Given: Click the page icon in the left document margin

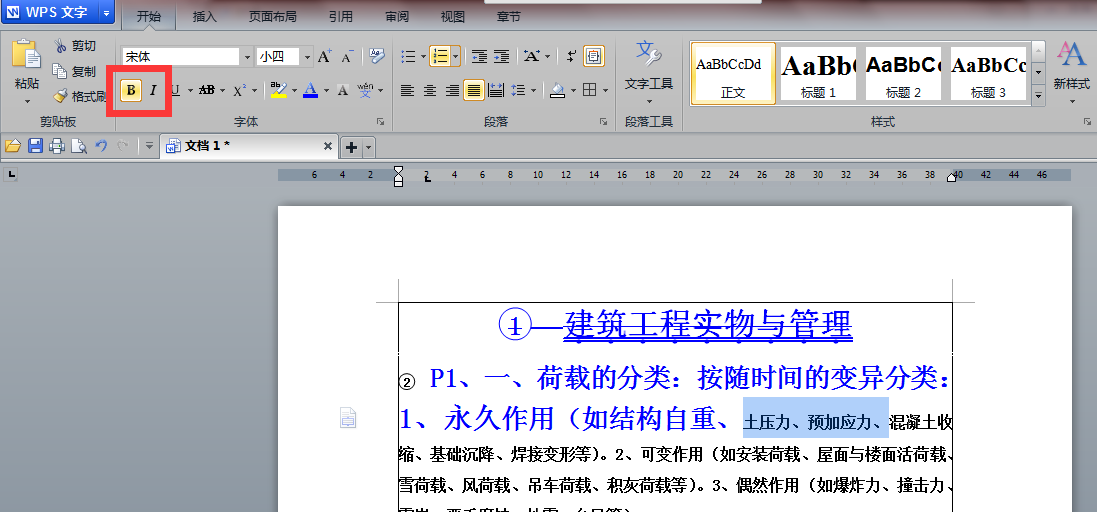Looking at the screenshot, I should [x=348, y=418].
